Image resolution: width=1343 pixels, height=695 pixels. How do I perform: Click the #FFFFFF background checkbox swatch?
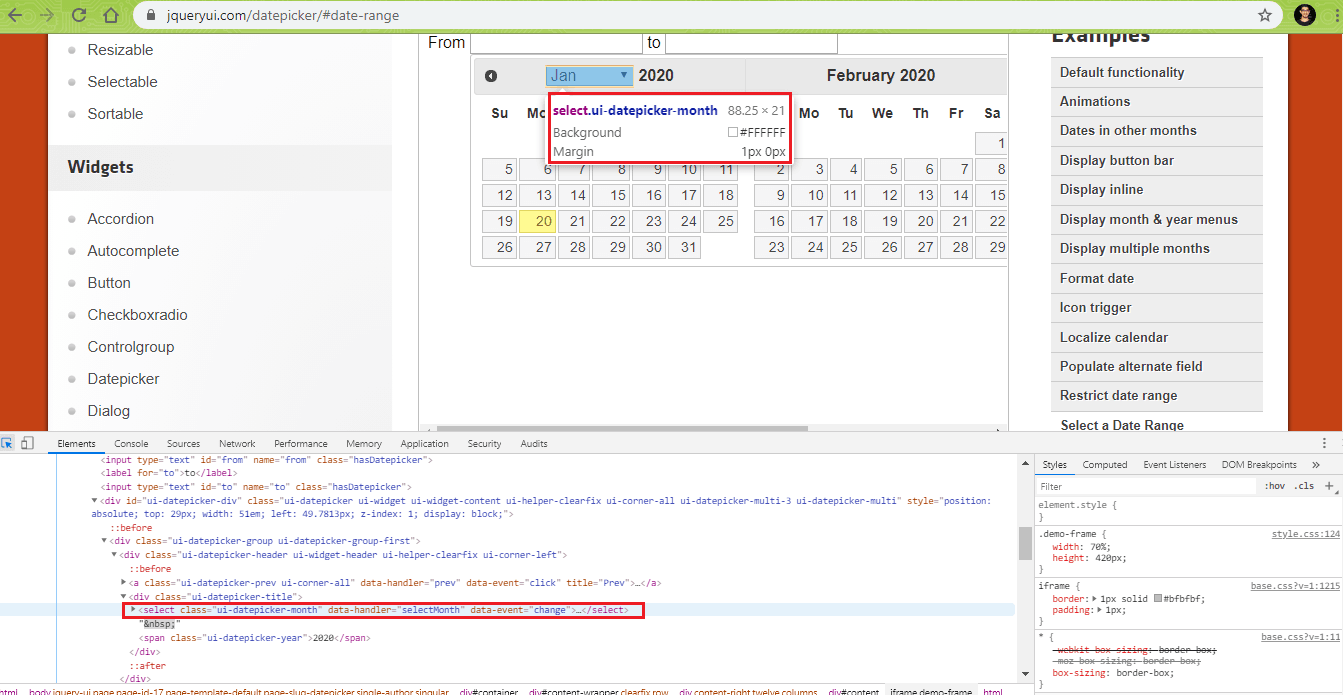pos(733,131)
